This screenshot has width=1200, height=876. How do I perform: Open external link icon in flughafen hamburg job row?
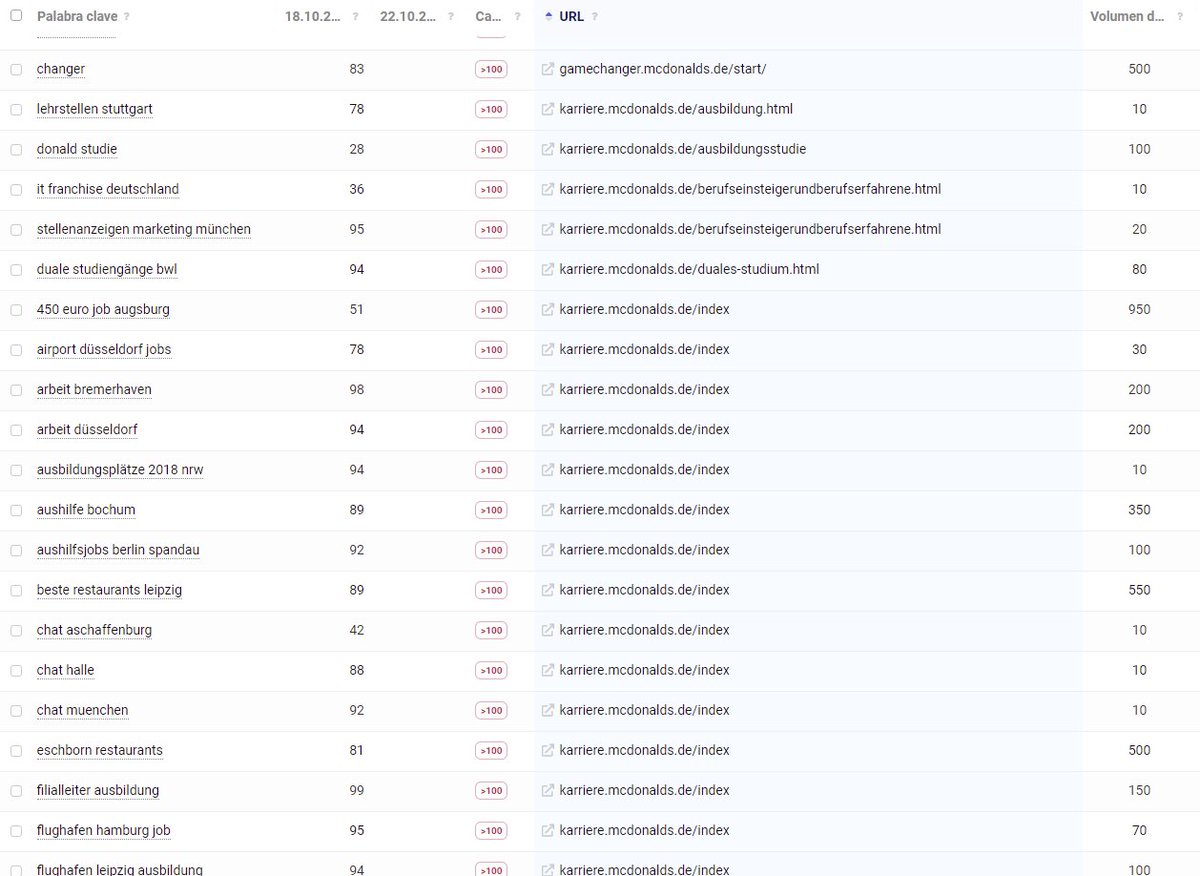coord(547,830)
